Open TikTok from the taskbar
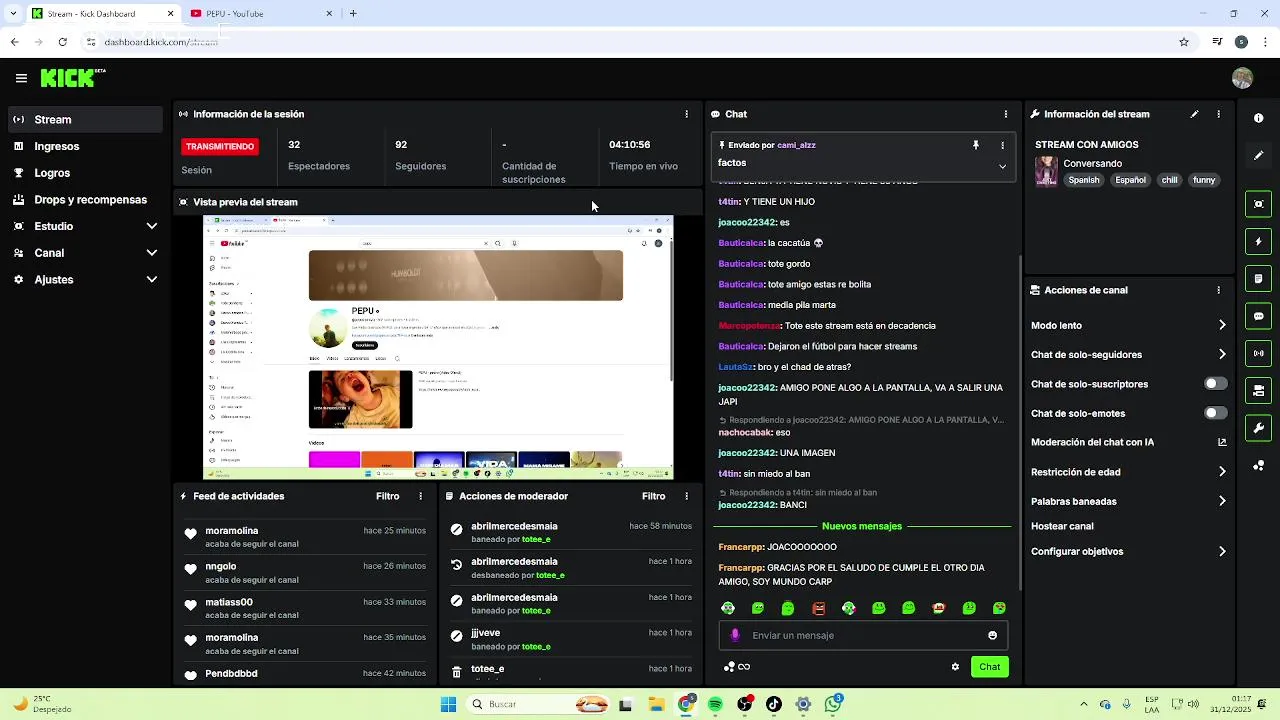 pyautogui.click(x=774, y=704)
